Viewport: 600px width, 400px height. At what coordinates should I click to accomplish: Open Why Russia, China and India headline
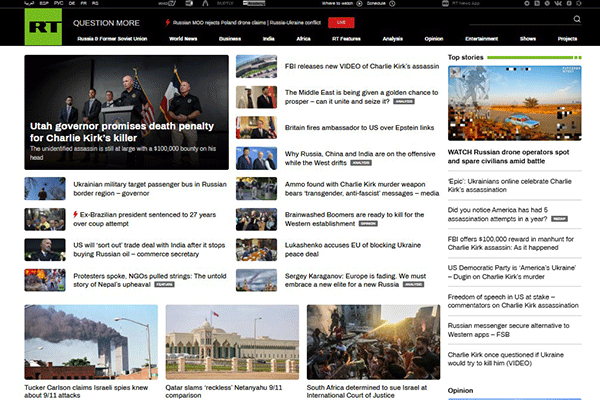[x=360, y=158]
